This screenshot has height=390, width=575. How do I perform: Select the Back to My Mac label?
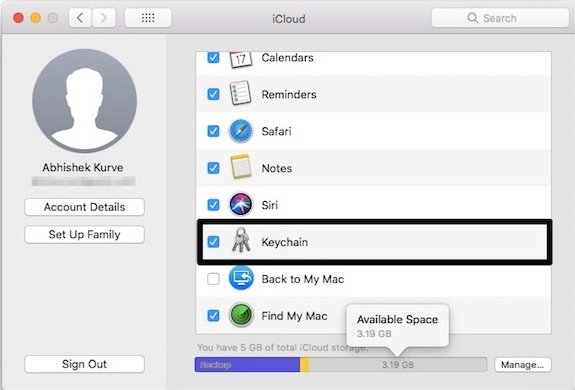[303, 279]
